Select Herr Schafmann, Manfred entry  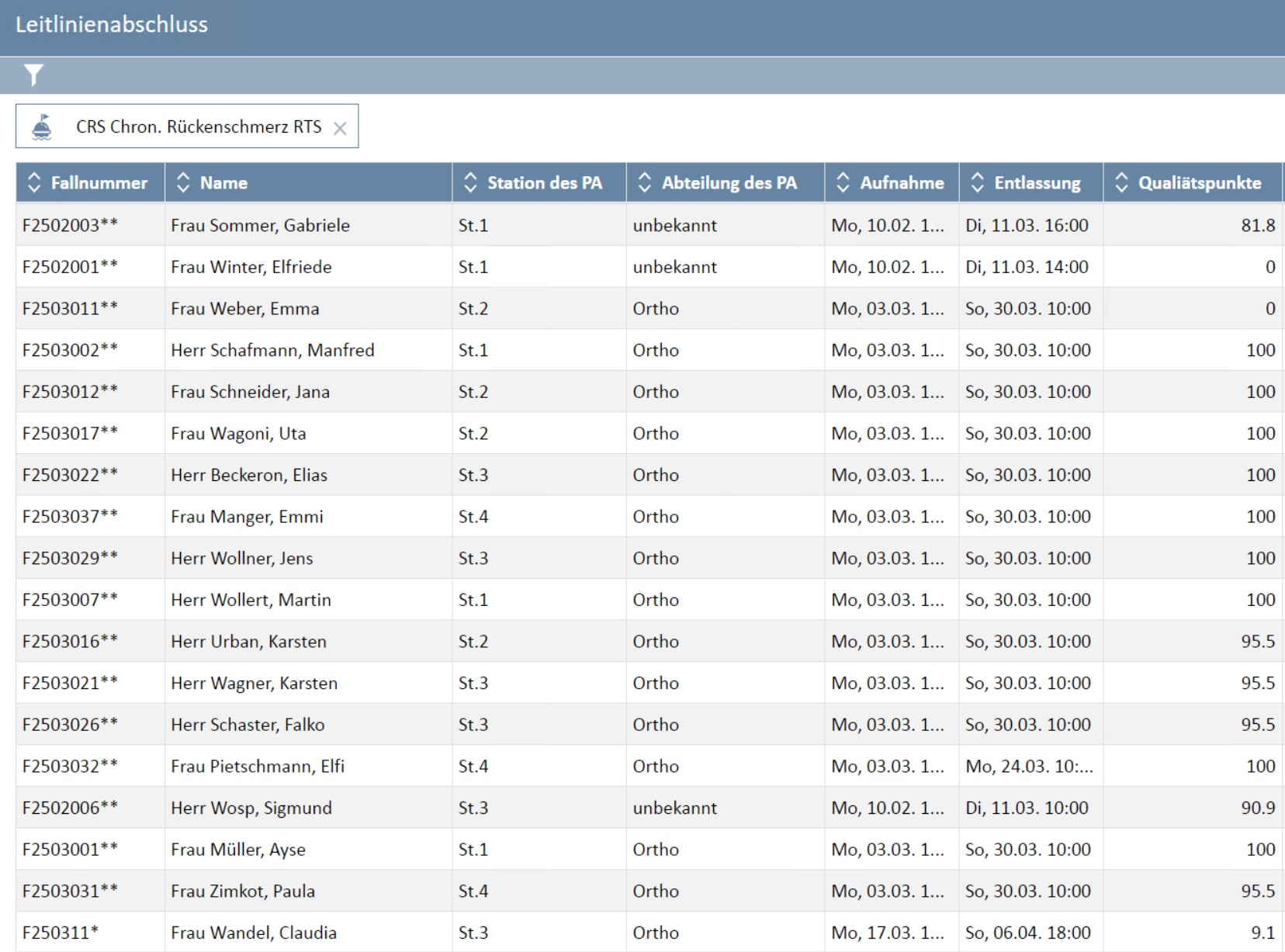point(272,350)
